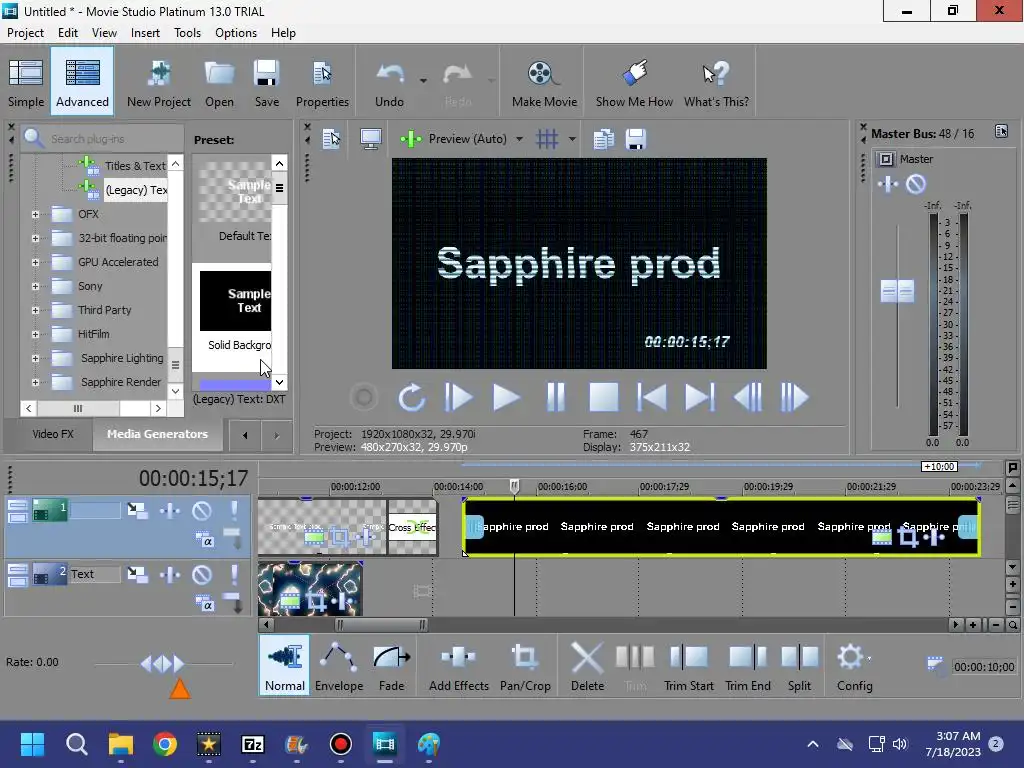Switch to the Media Generators tab

coord(157,434)
